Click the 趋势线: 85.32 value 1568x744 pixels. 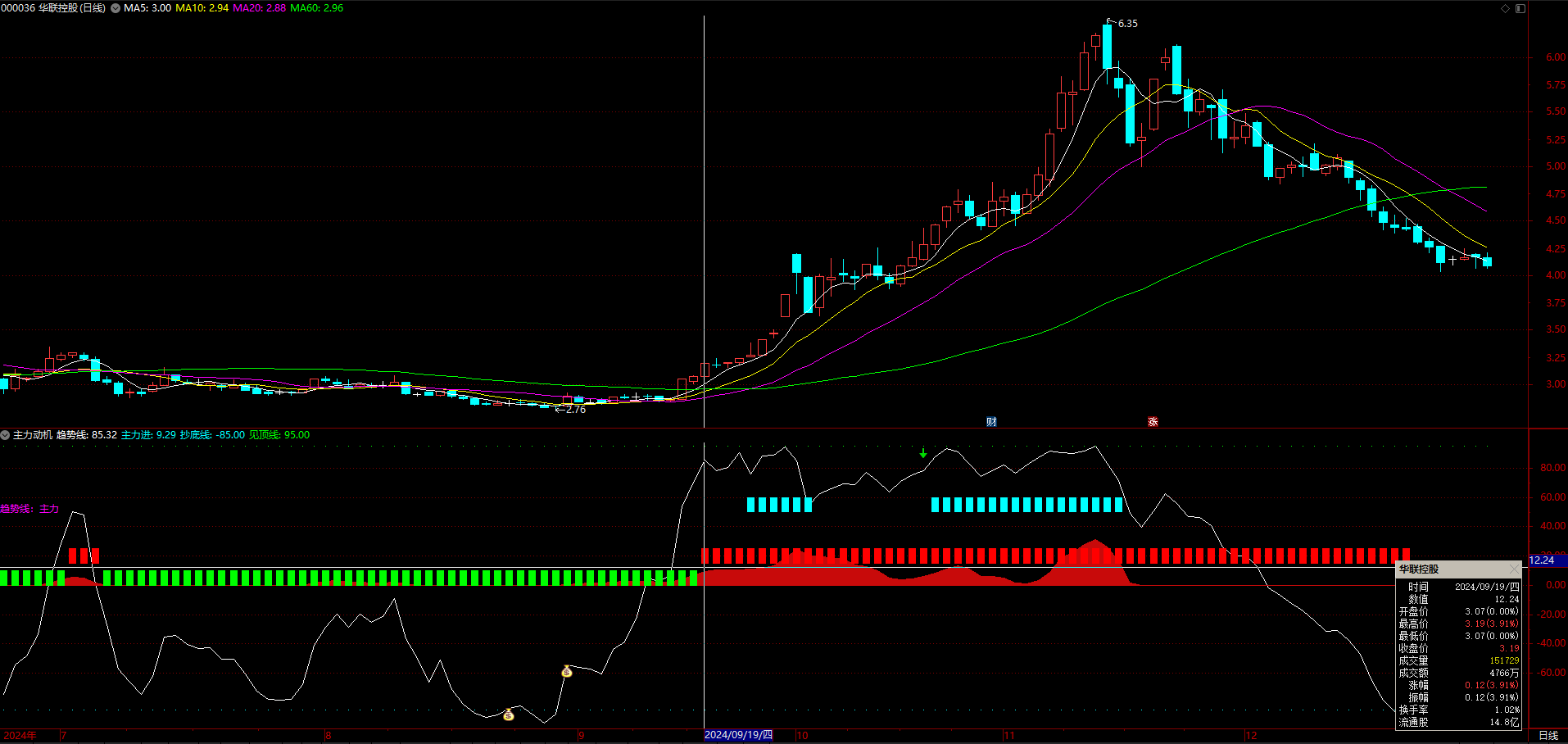pyautogui.click(x=87, y=435)
